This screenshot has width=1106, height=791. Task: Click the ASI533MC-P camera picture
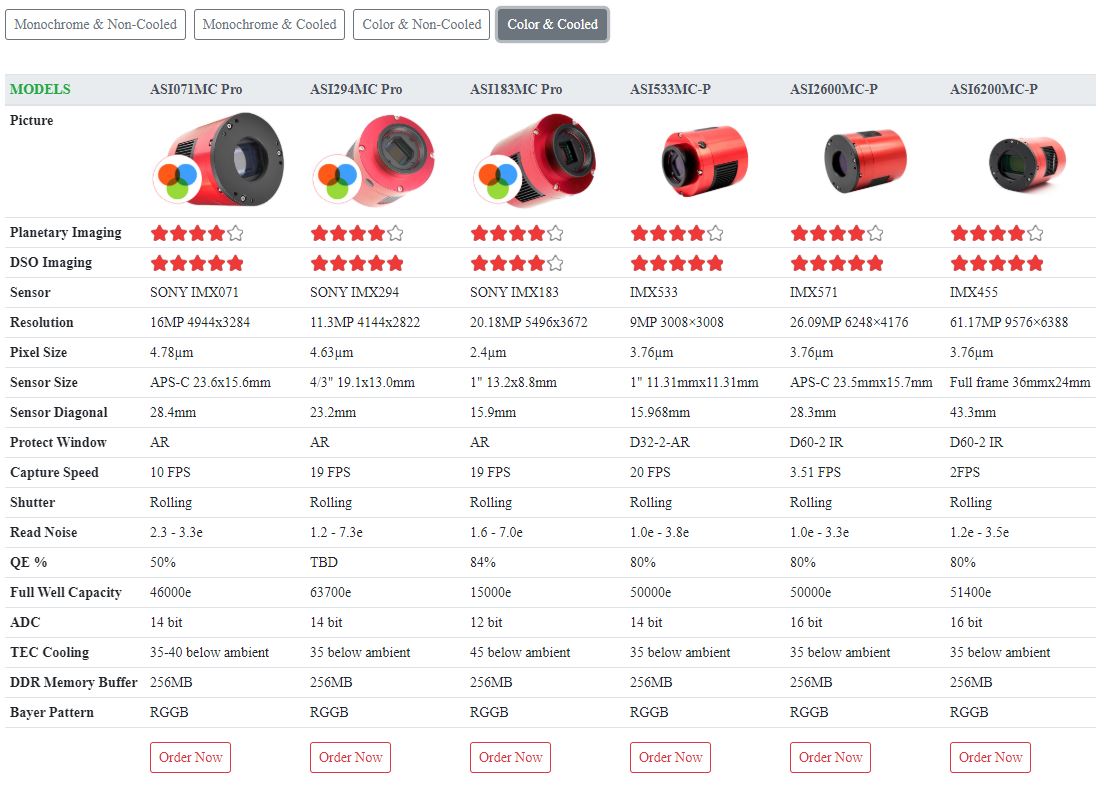[x=705, y=160]
